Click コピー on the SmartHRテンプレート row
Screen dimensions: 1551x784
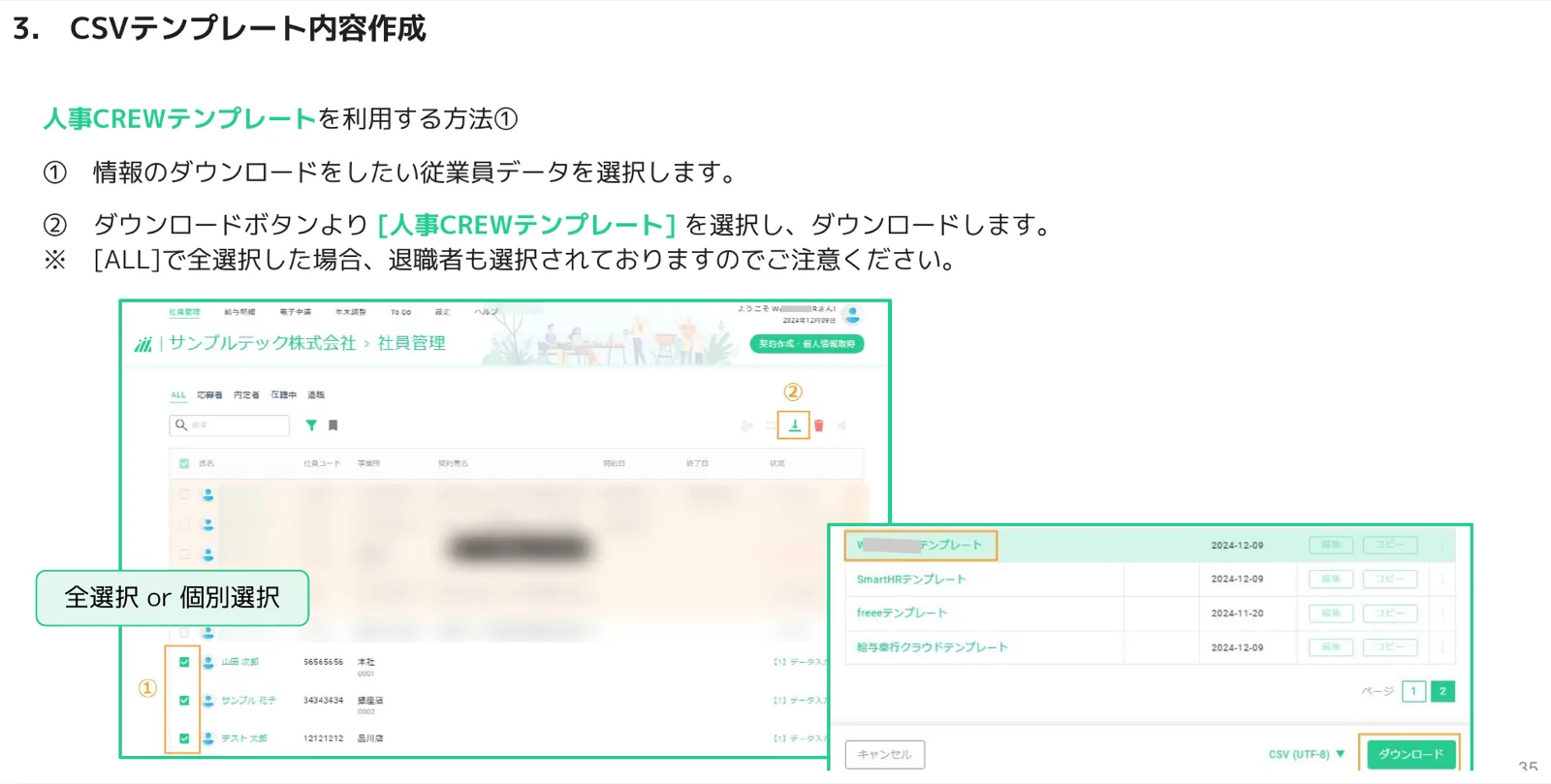[1389, 580]
